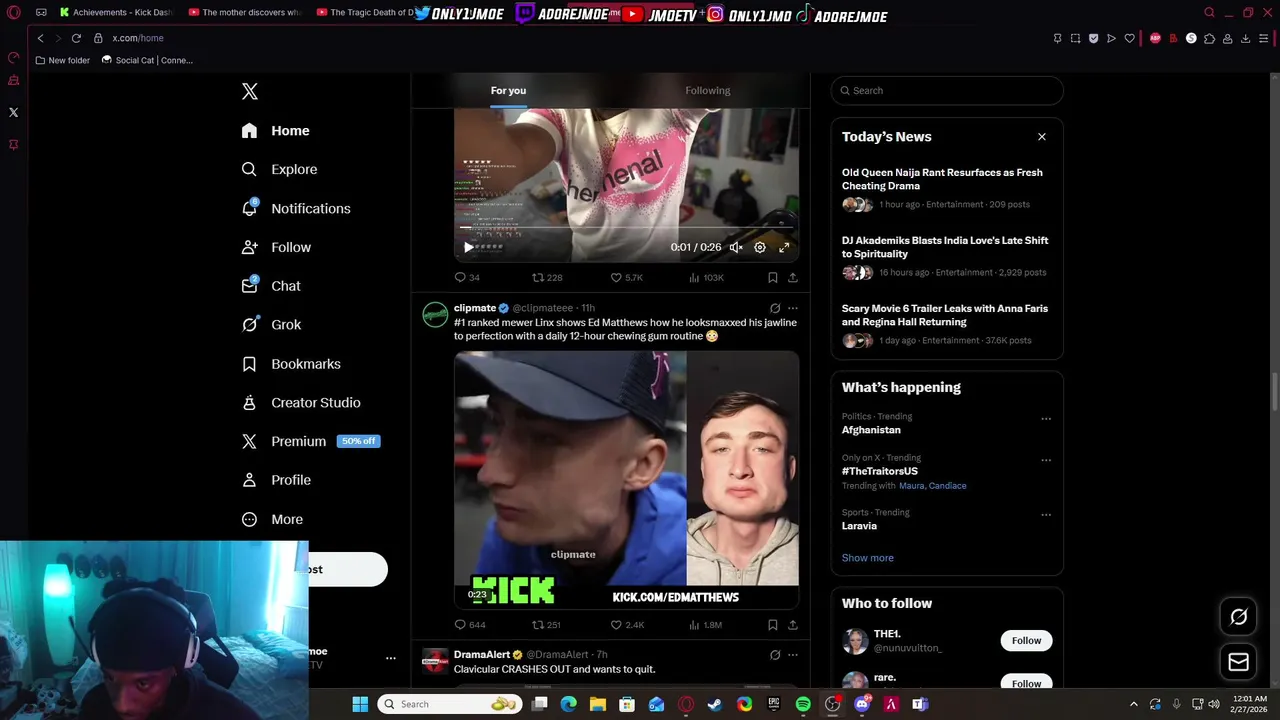Image resolution: width=1280 pixels, height=720 pixels.
Task: Close the Today's News panel
Action: [x=1042, y=137]
